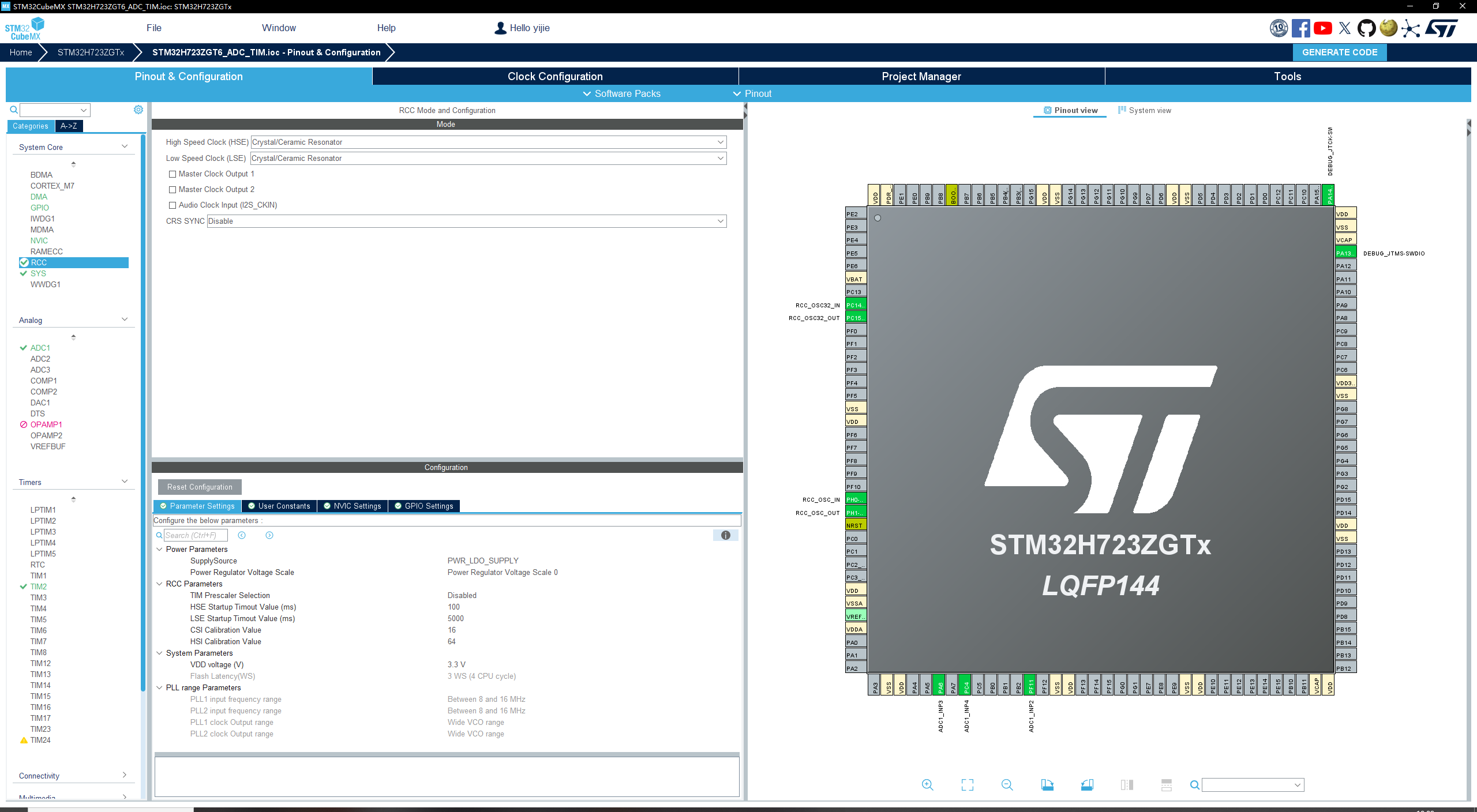Switch to the Project Manager tab
The width and height of the screenshot is (1477, 812).
tap(921, 76)
